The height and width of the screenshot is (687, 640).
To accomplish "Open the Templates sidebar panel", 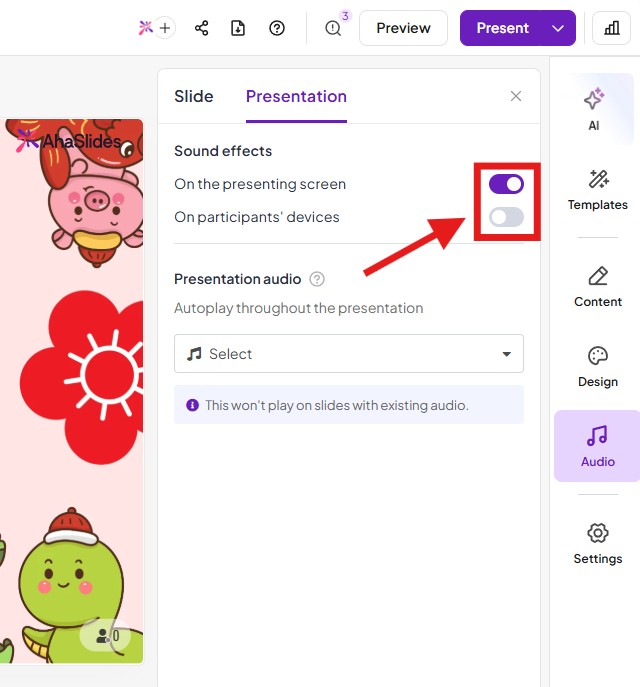I will click(598, 190).
